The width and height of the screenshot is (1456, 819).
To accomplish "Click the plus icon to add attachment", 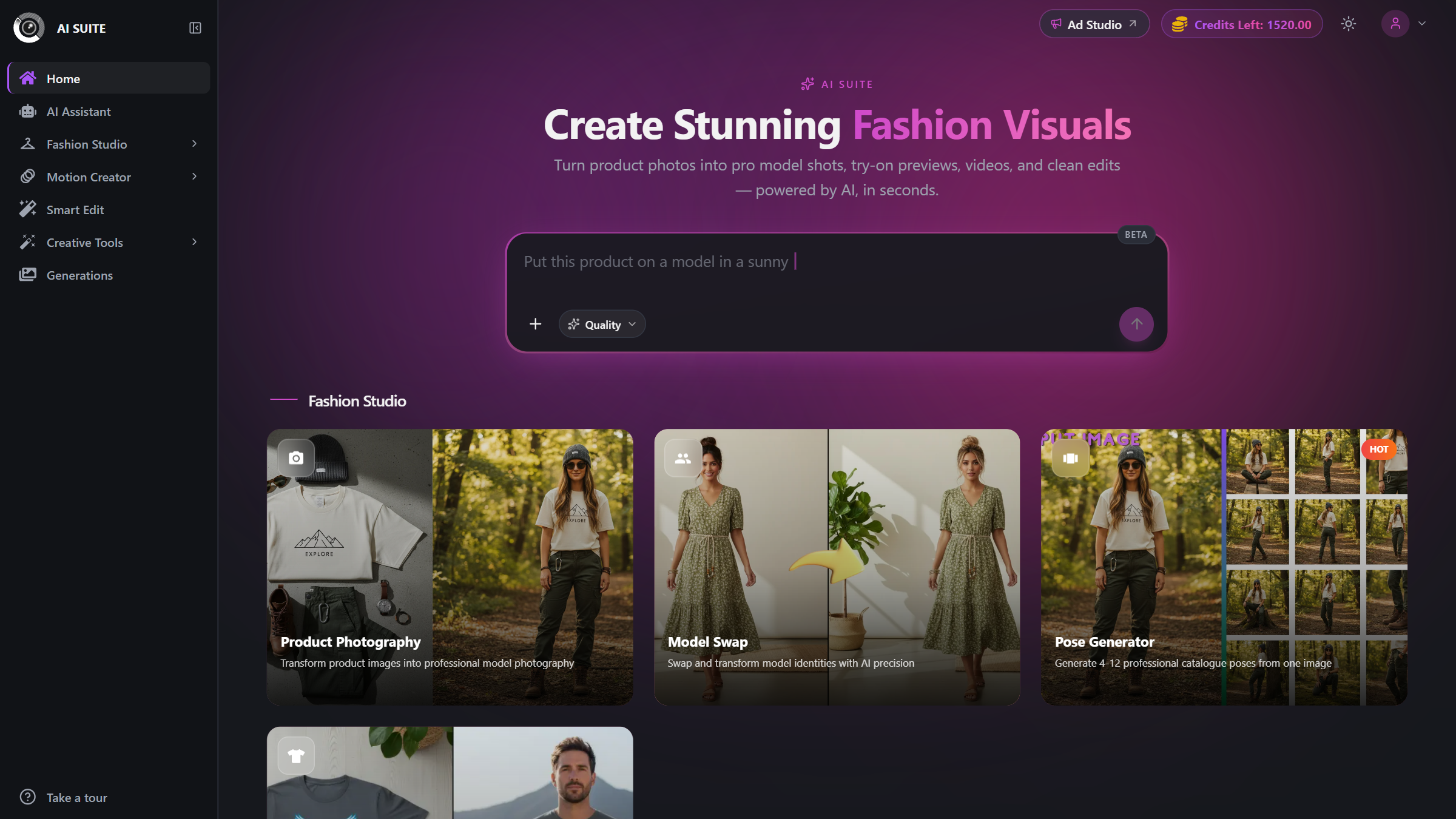I will [x=535, y=324].
